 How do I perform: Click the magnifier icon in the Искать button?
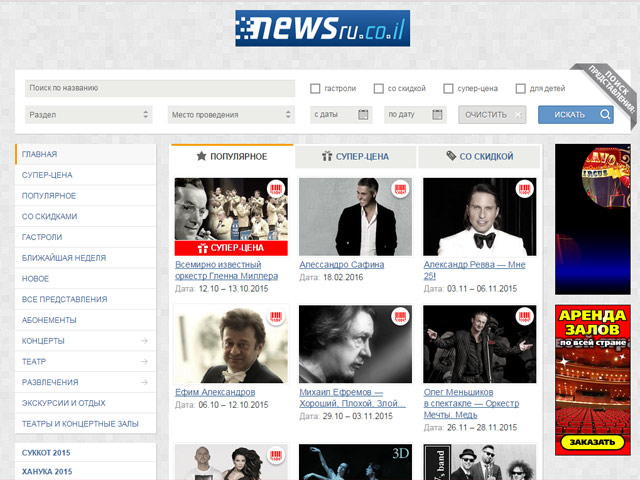[x=605, y=114]
